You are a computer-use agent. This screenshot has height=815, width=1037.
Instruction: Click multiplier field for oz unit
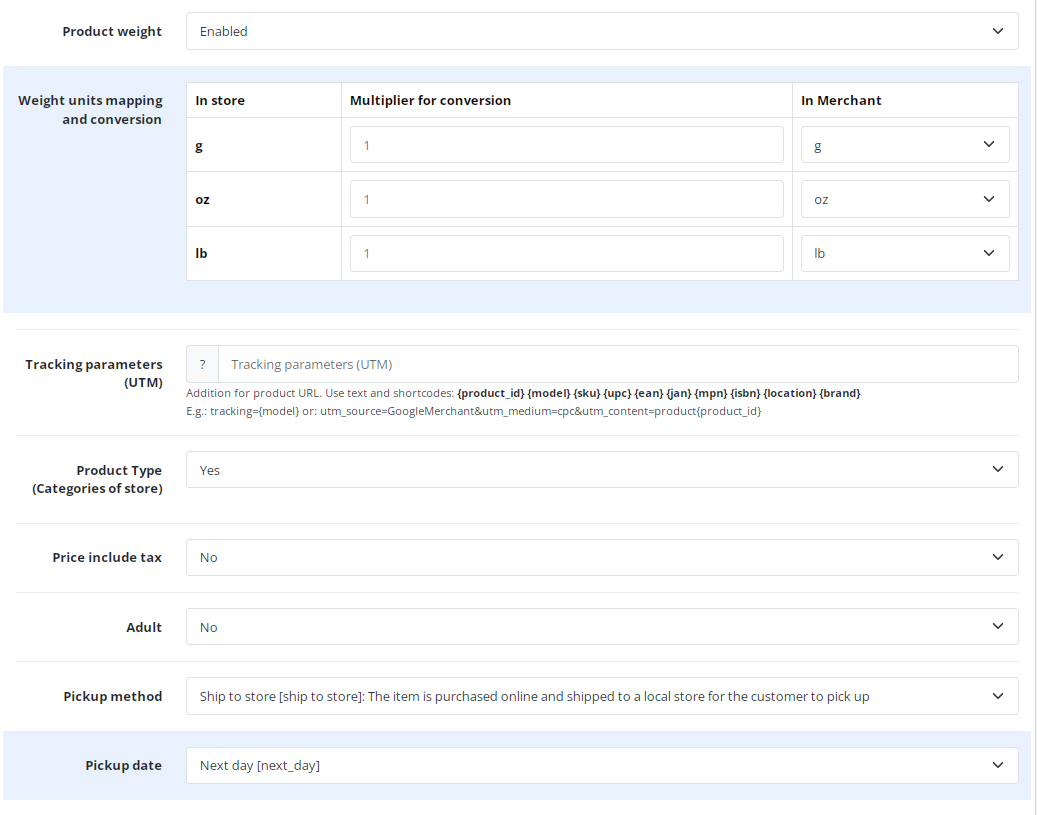pos(567,199)
